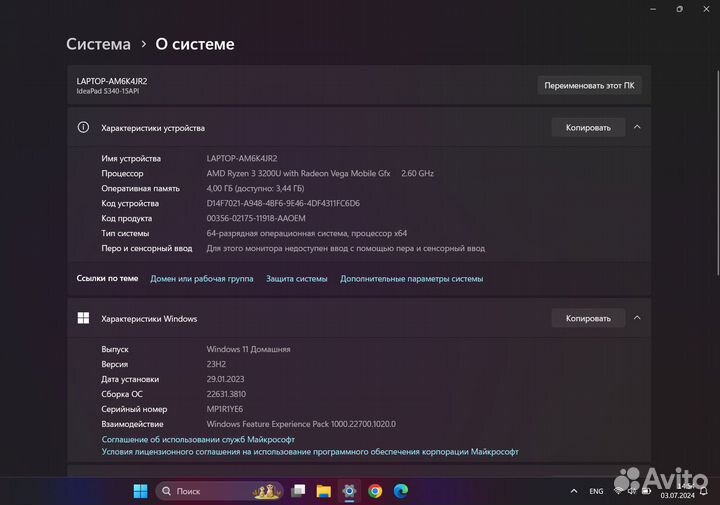The width and height of the screenshot is (720, 505).
Task: Select serial number MP1R1YE6
Action: point(225,409)
